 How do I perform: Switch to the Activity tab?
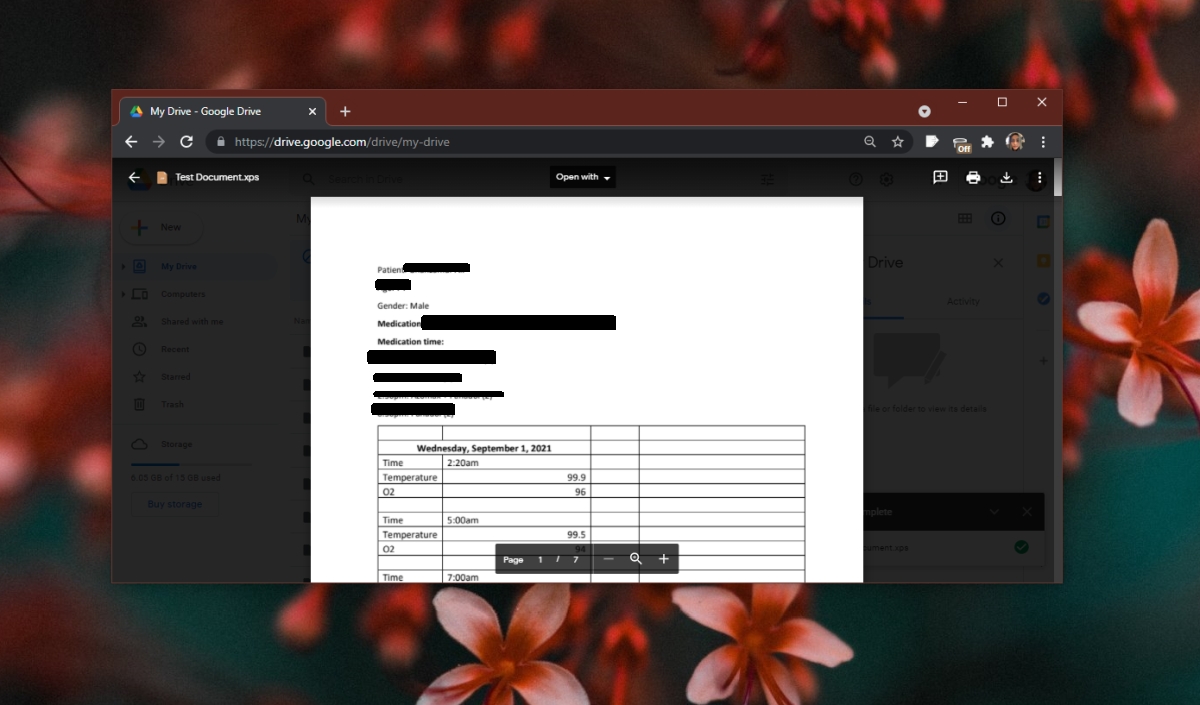pyautogui.click(x=963, y=301)
